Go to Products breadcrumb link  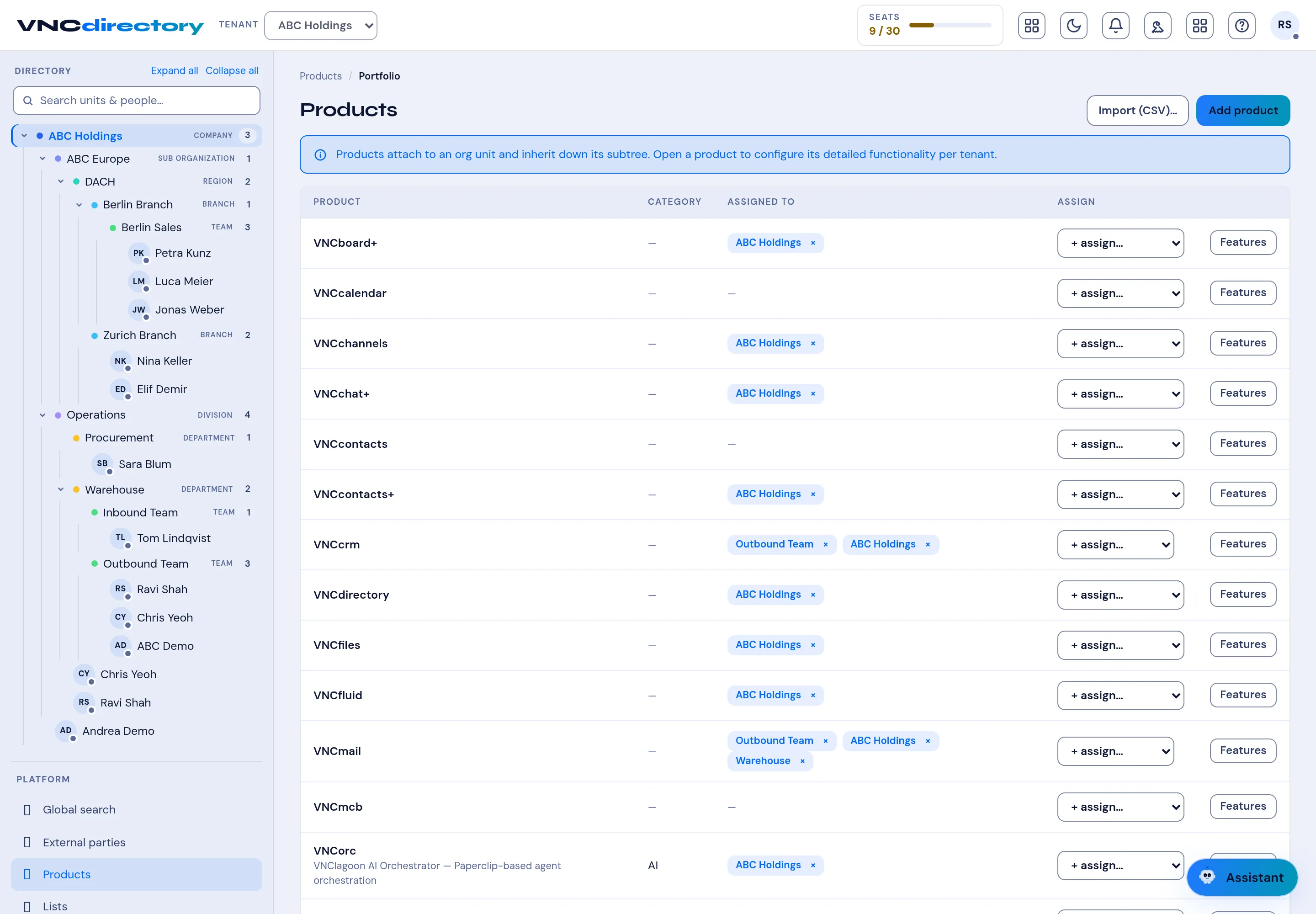coord(321,76)
